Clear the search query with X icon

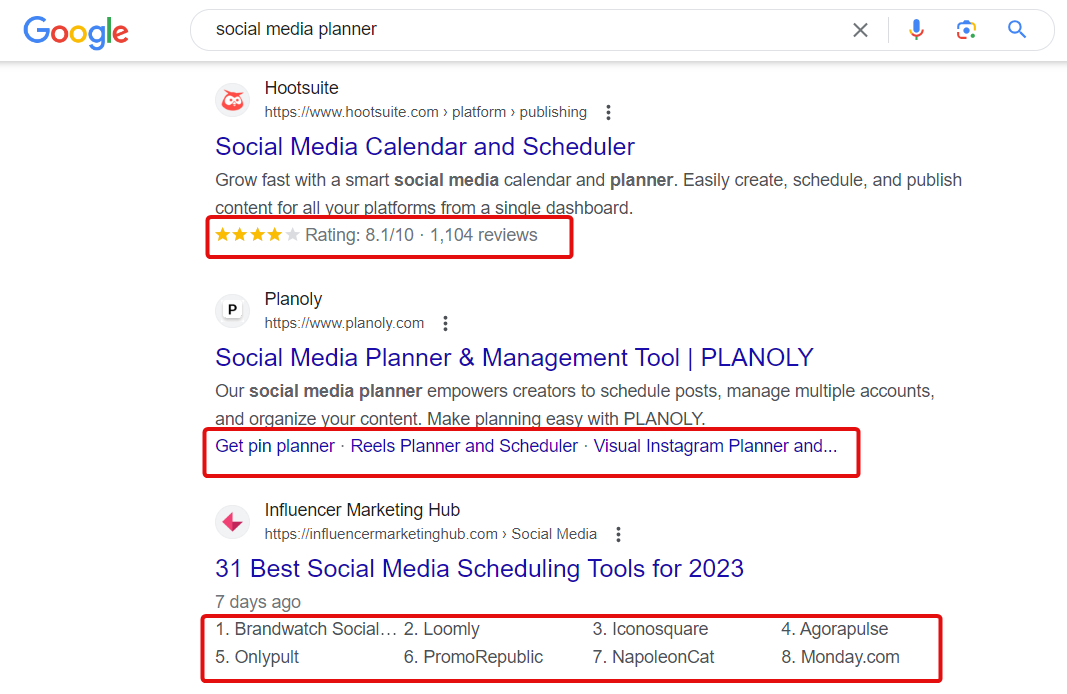click(860, 30)
